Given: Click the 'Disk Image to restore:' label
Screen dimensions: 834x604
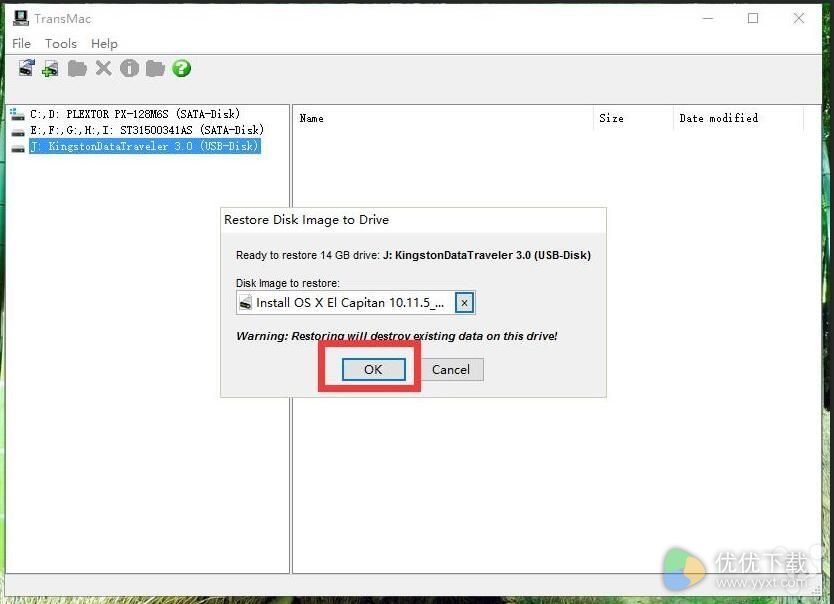Looking at the screenshot, I should tap(288, 283).
